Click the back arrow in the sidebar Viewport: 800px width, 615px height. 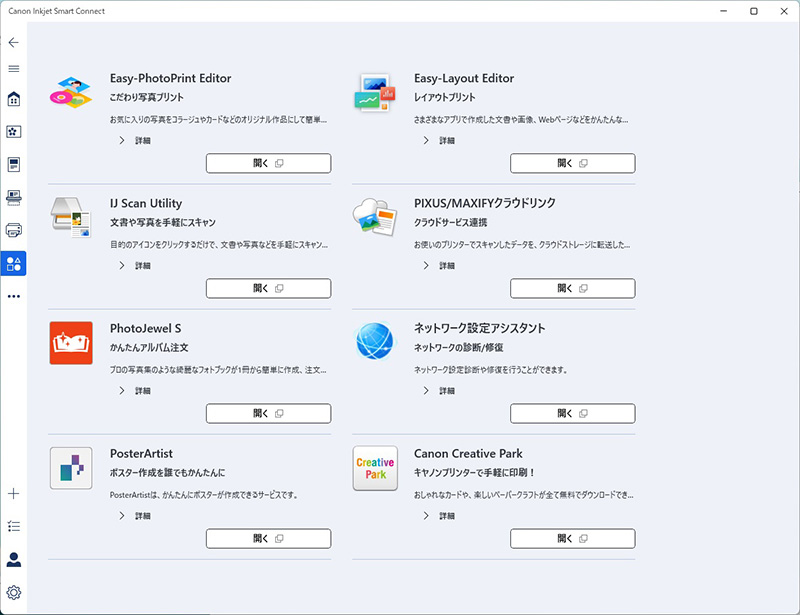(14, 43)
